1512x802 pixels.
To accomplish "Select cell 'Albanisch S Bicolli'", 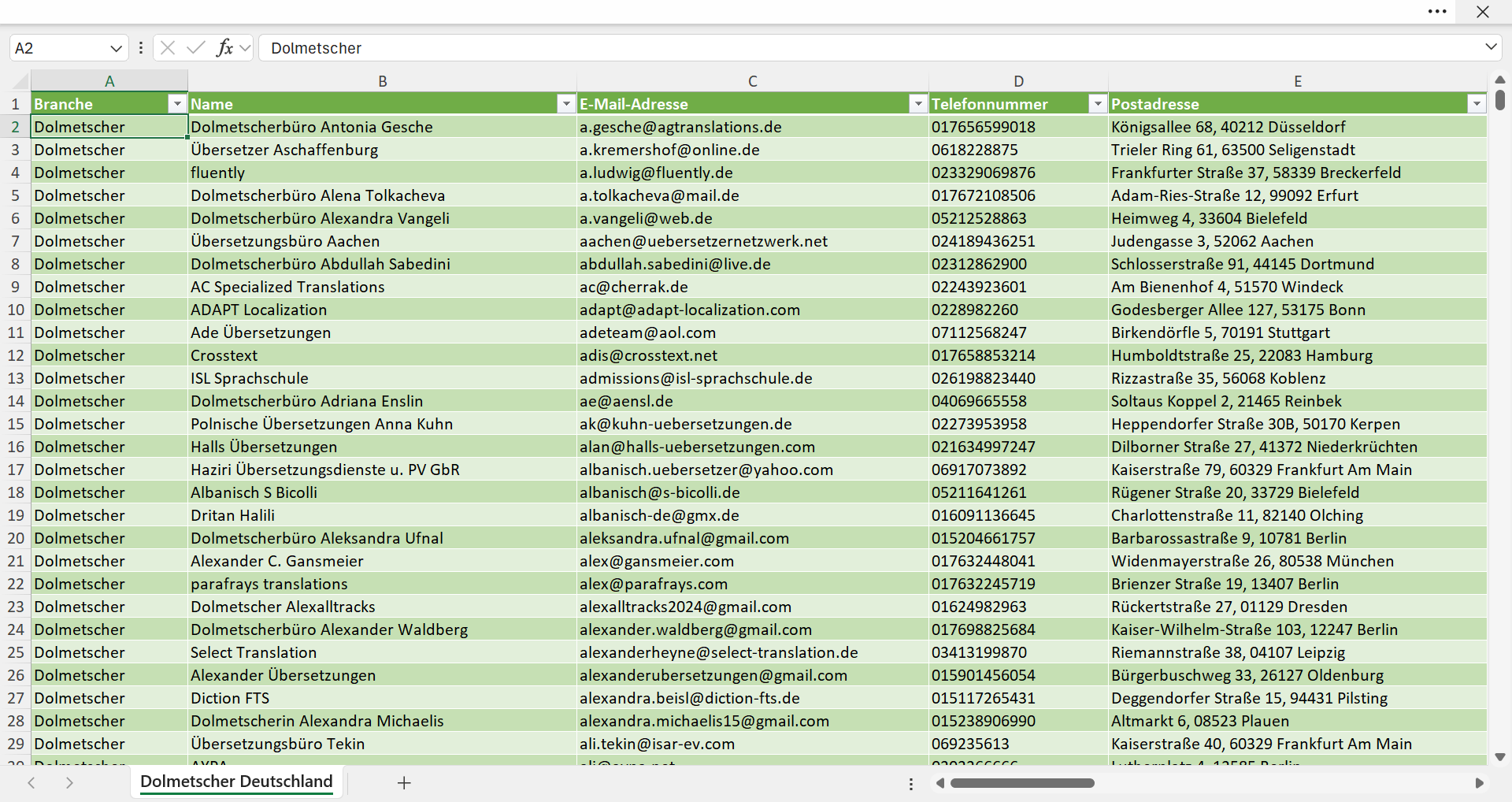I will pyautogui.click(x=382, y=492).
